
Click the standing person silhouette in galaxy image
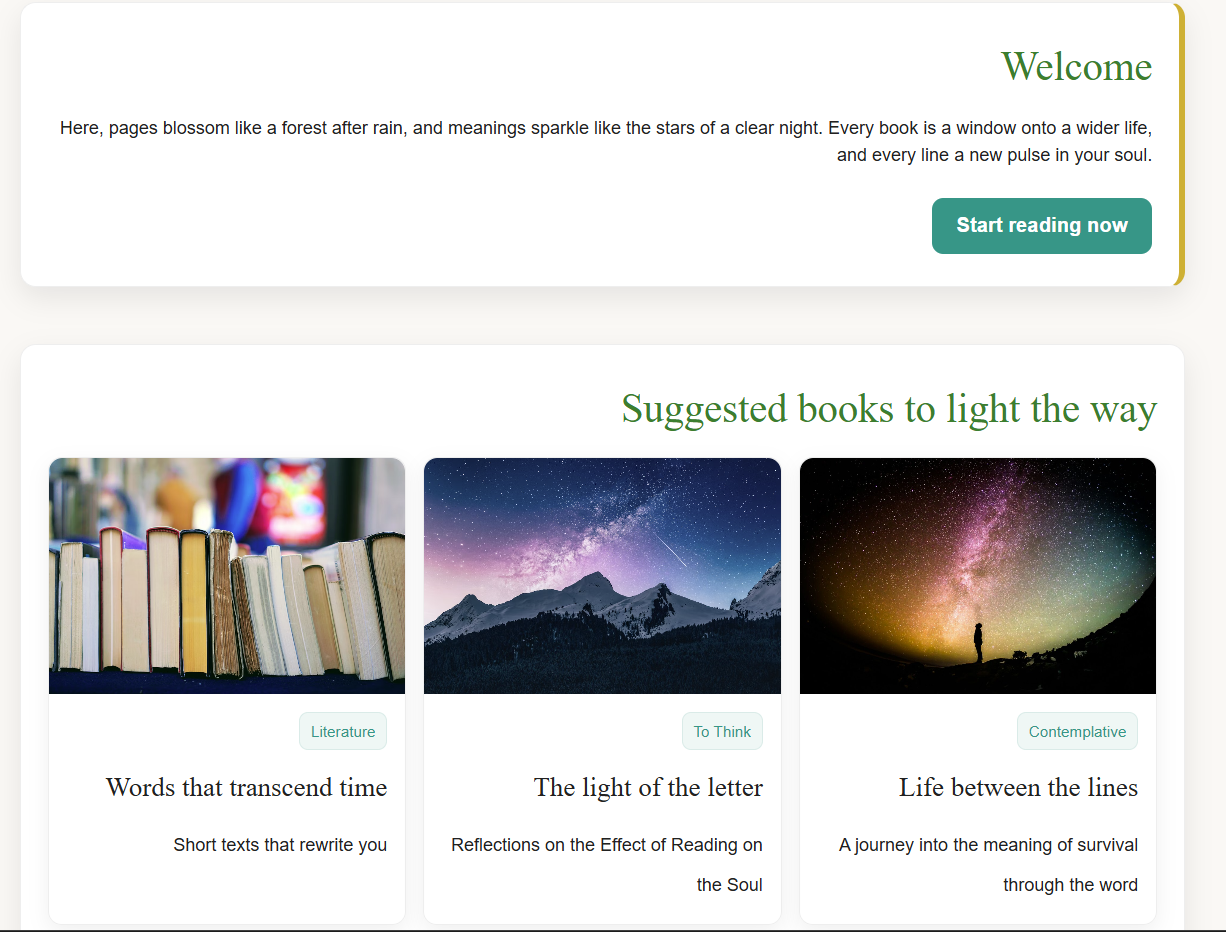pos(979,642)
